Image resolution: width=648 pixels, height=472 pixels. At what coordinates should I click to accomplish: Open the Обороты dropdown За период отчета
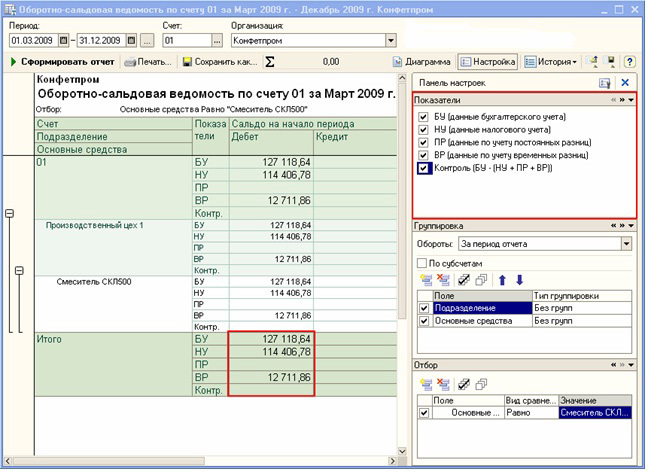(x=627, y=244)
